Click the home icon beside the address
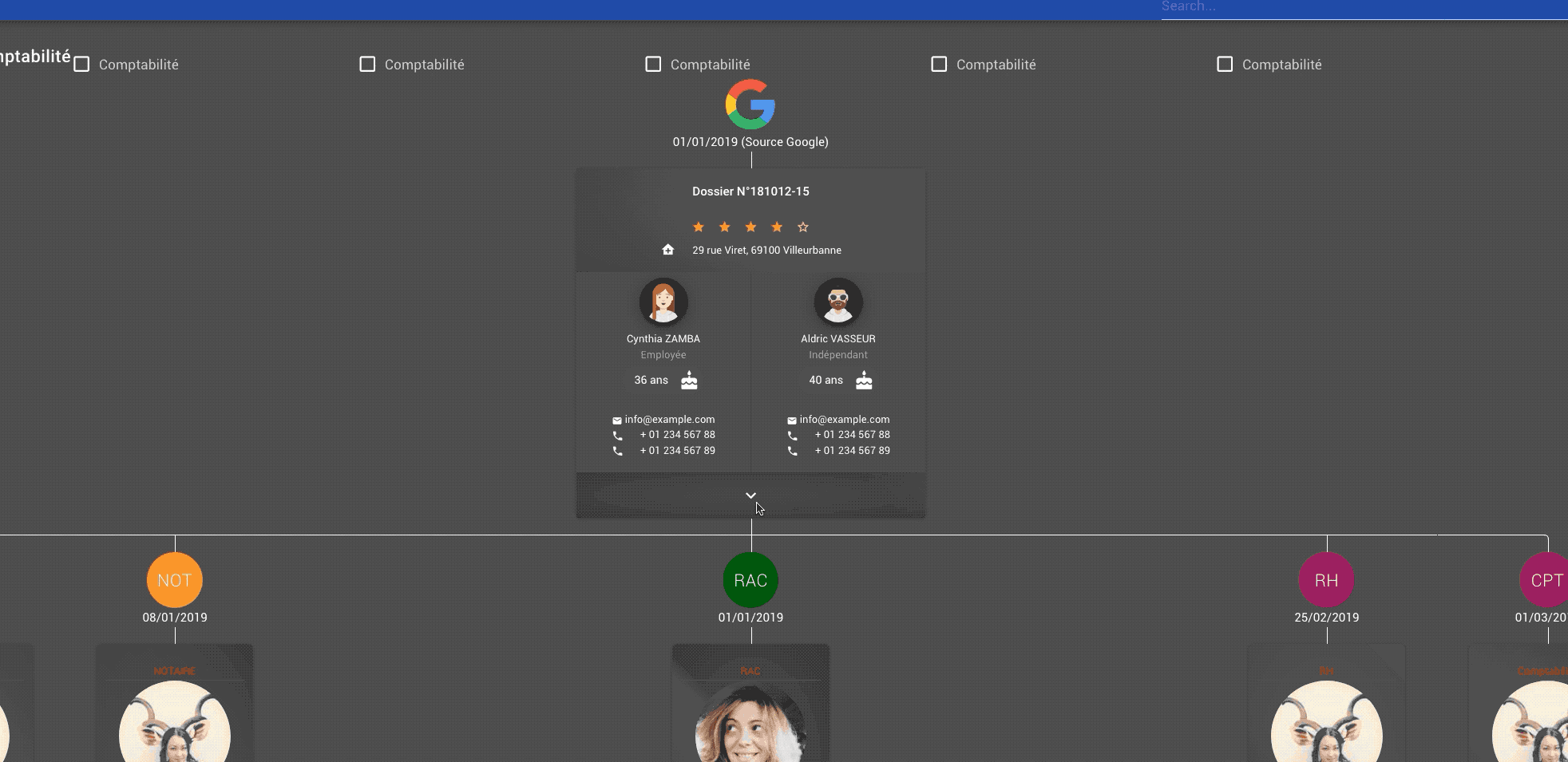Image resolution: width=1568 pixels, height=762 pixels. (668, 250)
